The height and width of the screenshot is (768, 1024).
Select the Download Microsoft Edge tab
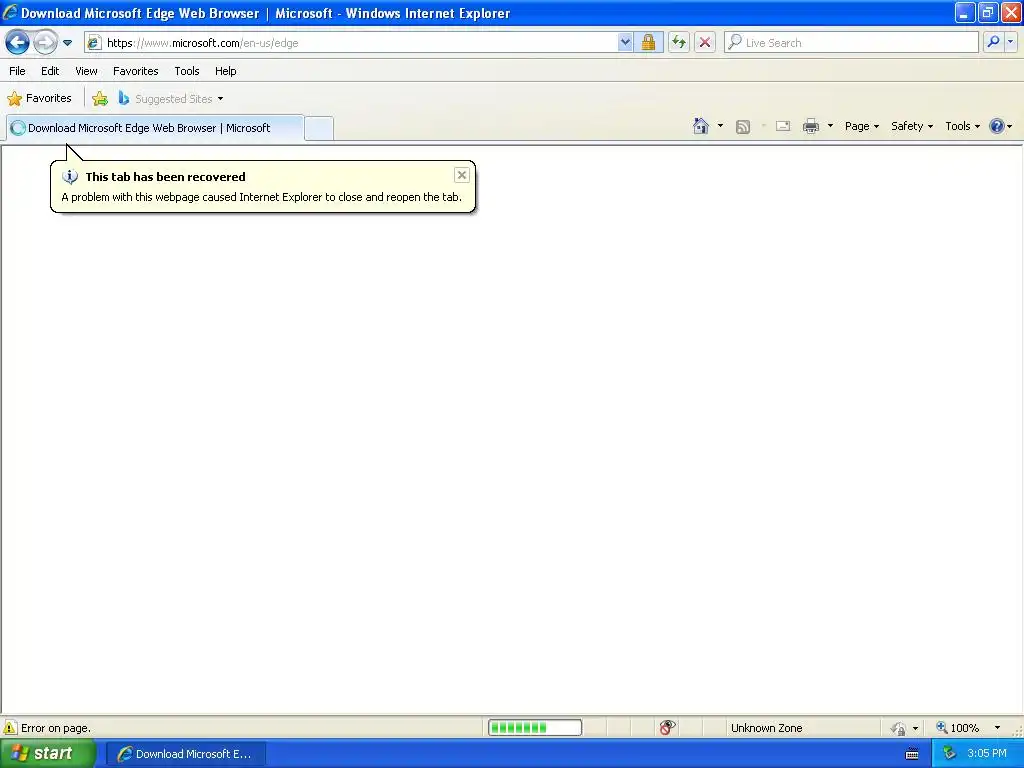154,128
